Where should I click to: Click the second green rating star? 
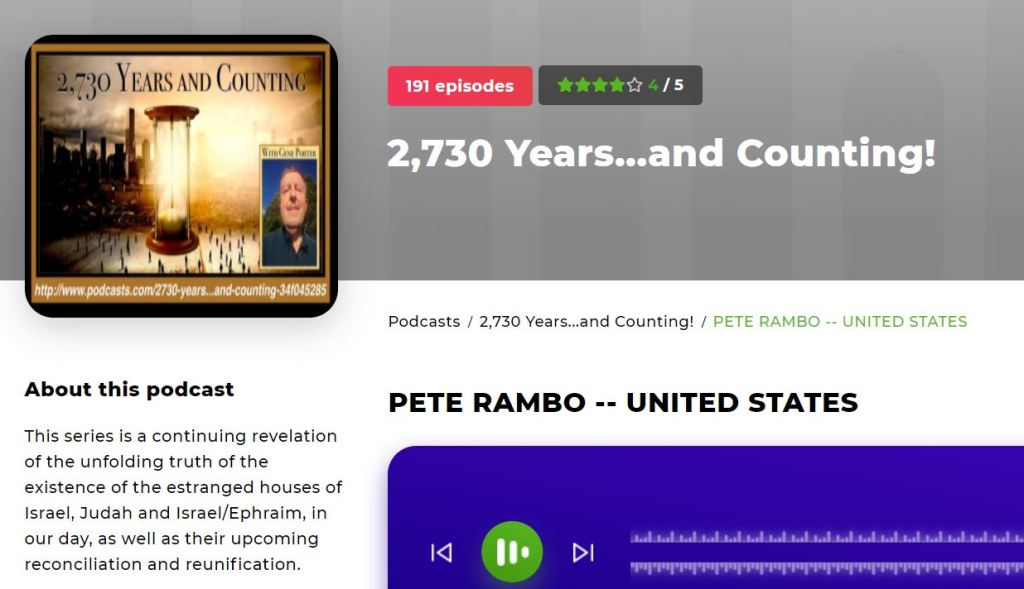click(x=583, y=85)
